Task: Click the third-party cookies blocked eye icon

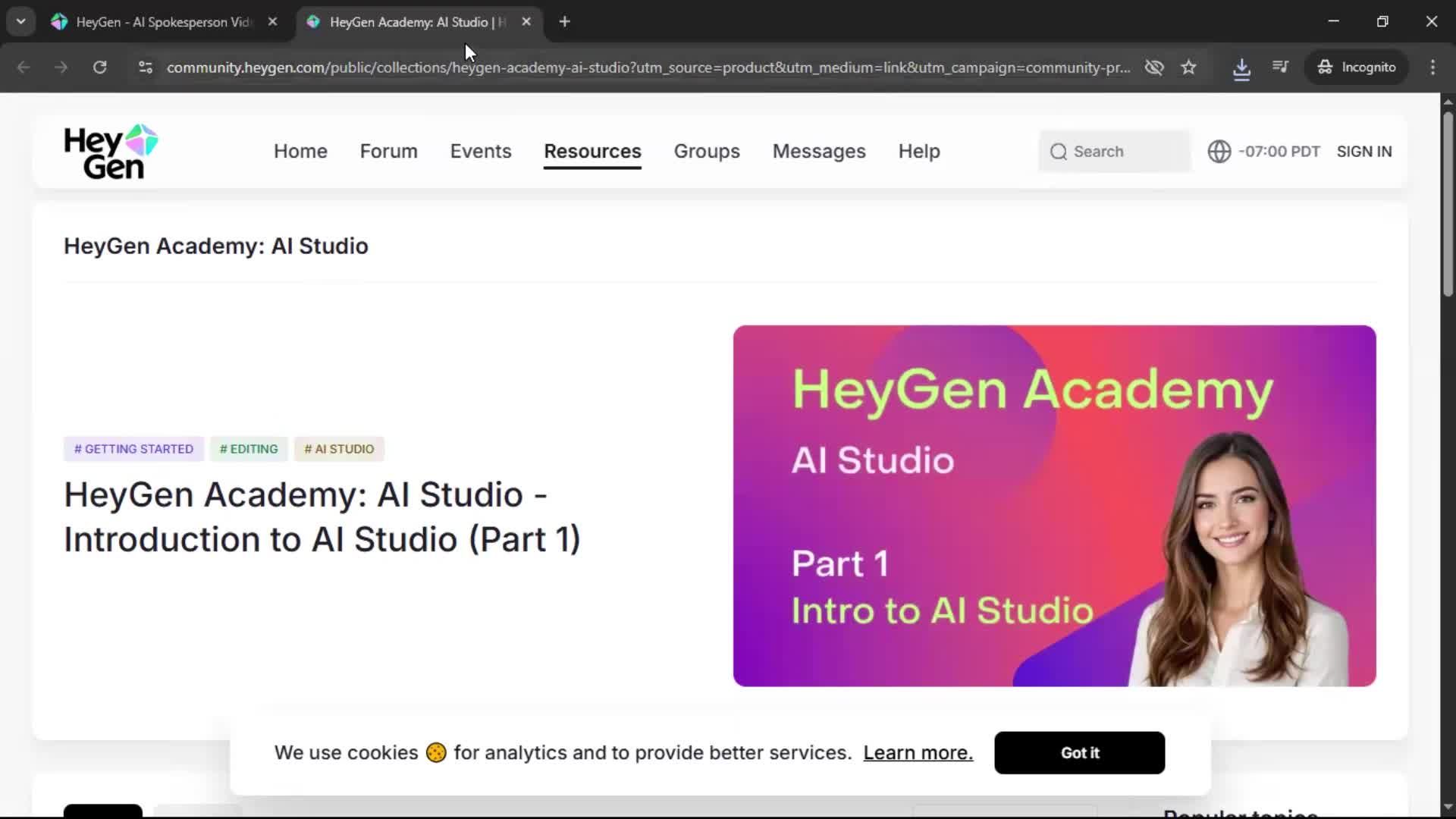Action: coord(1153,67)
